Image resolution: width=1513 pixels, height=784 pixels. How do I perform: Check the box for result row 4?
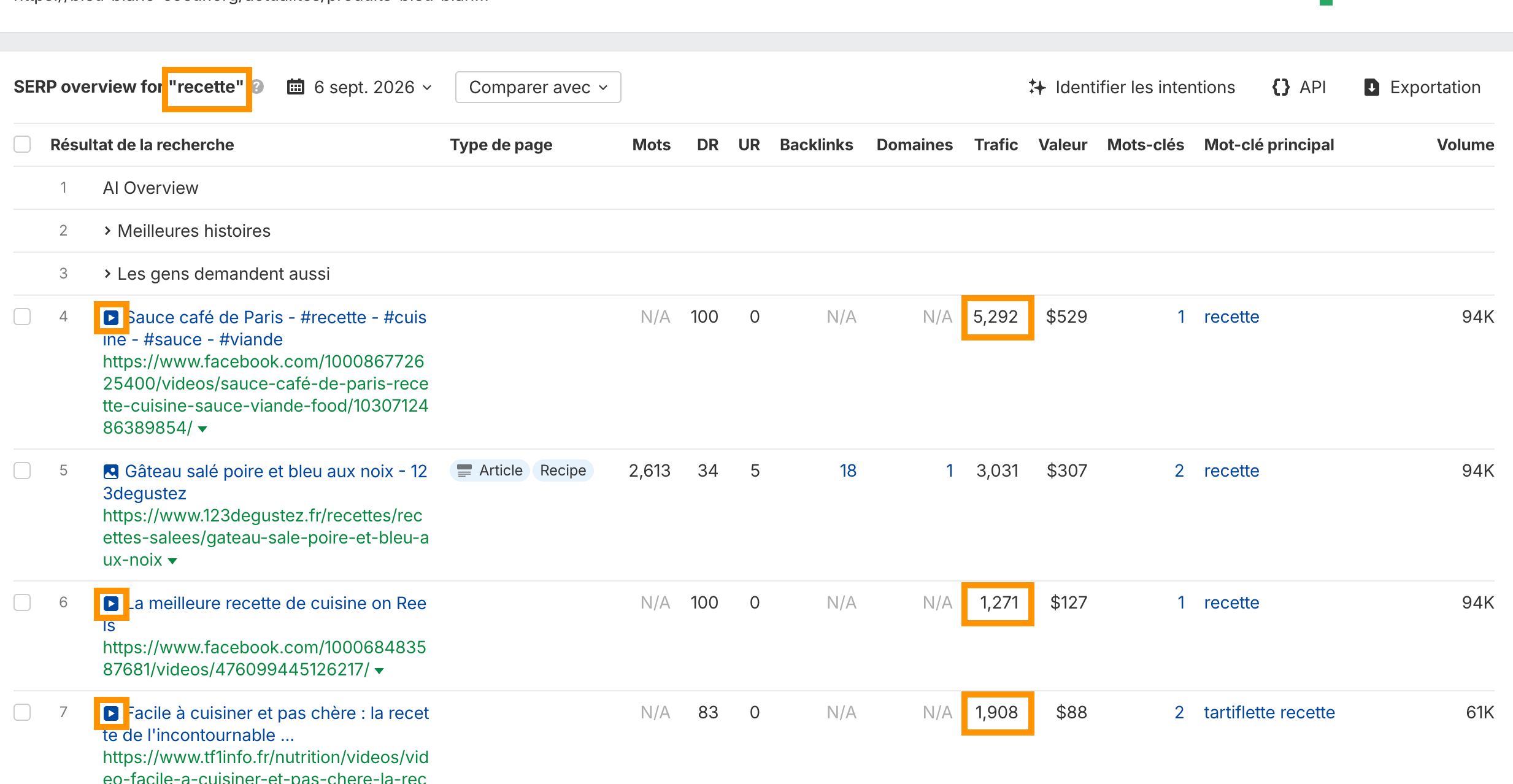pyautogui.click(x=22, y=317)
